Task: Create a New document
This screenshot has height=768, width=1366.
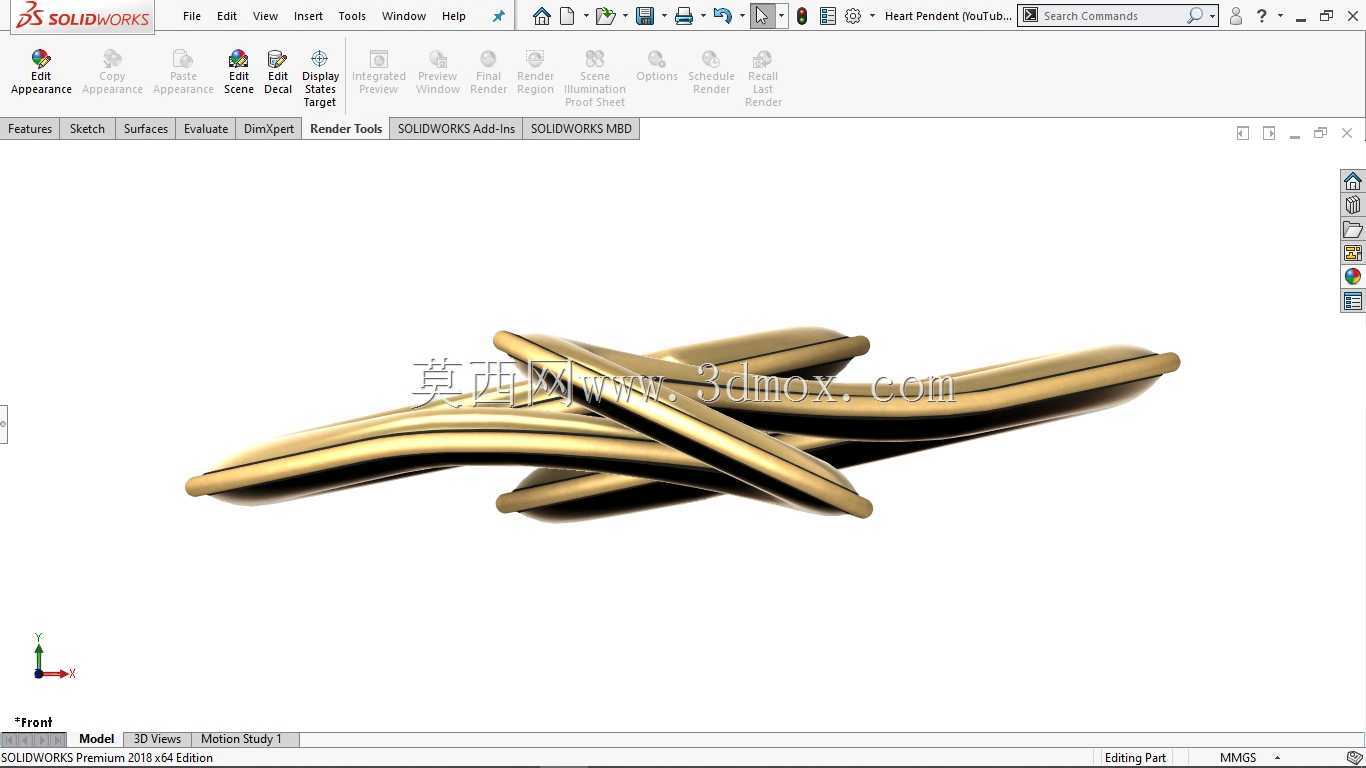Action: click(x=567, y=16)
